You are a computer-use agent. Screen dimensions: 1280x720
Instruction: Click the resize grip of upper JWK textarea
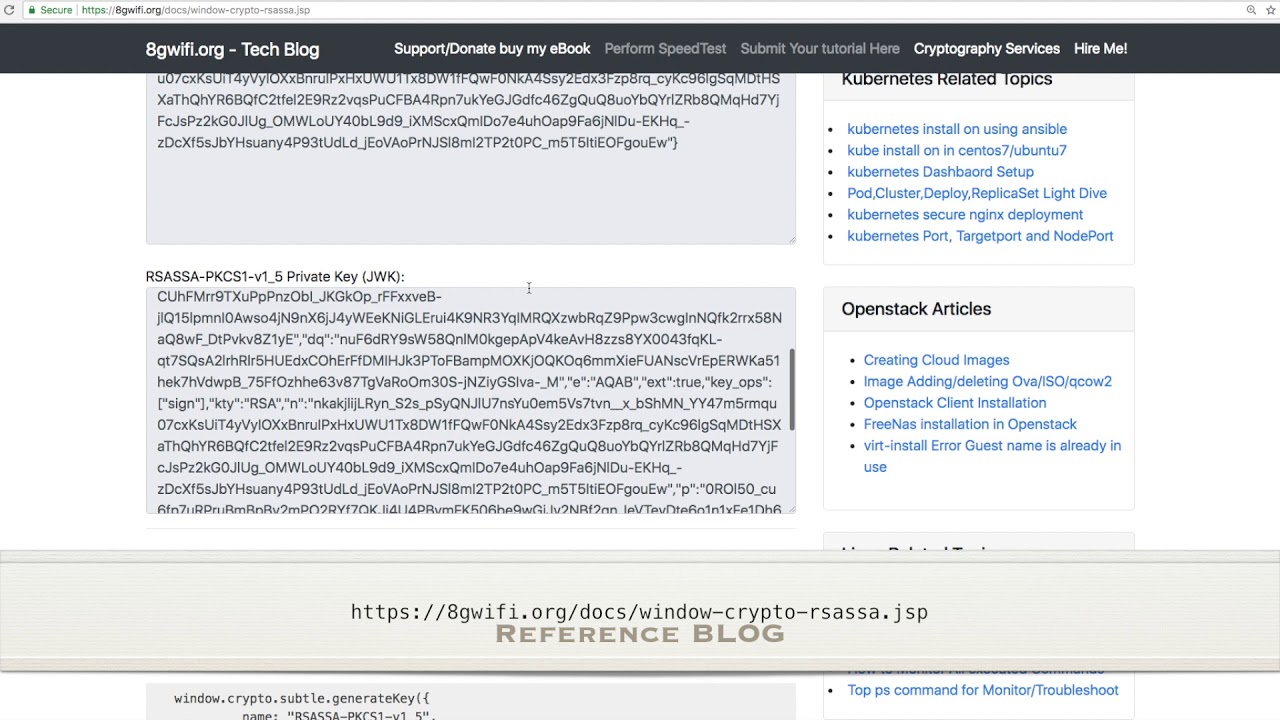(x=790, y=238)
